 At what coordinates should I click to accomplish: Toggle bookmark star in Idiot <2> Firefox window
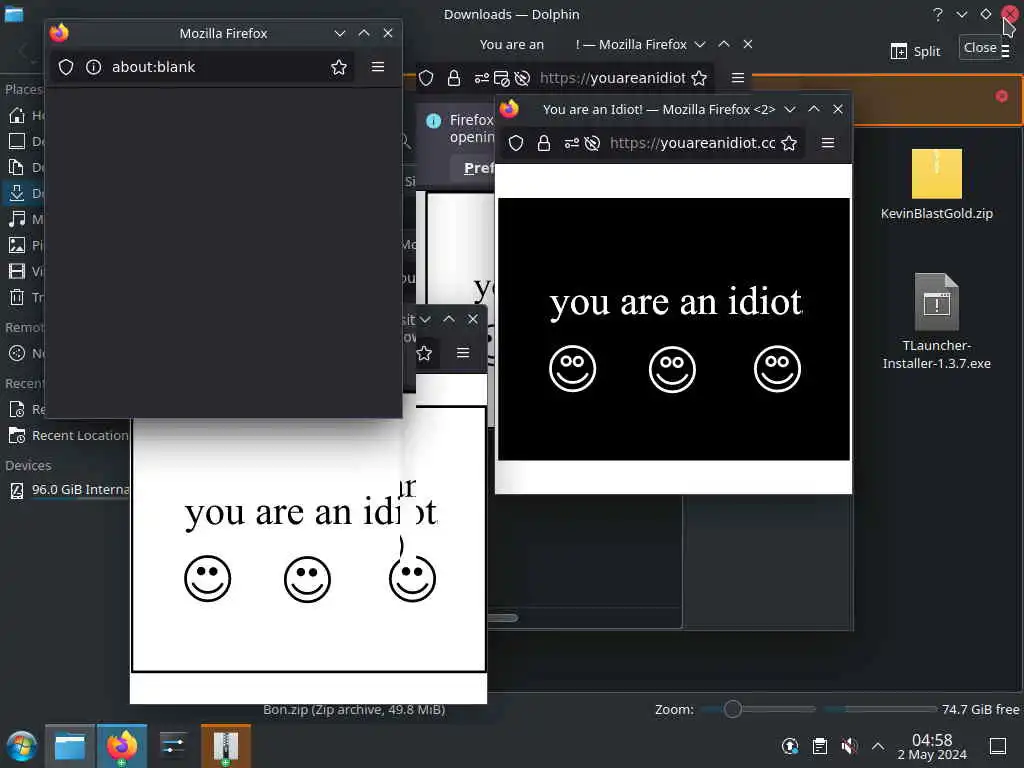point(789,143)
